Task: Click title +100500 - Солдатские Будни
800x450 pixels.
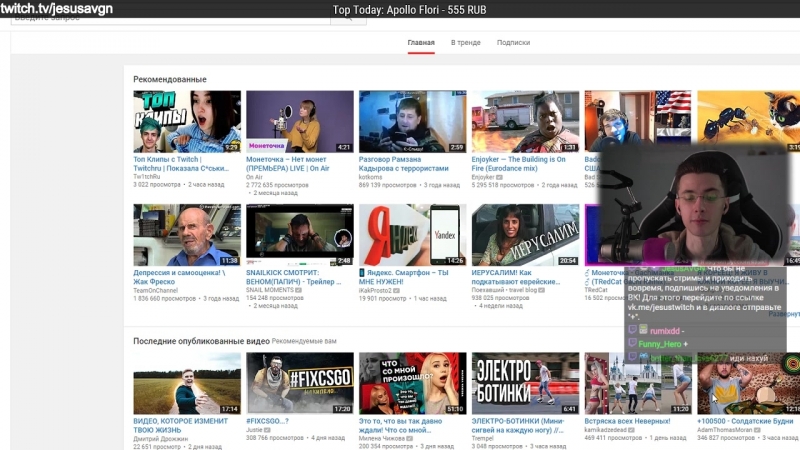Action: click(x=745, y=421)
